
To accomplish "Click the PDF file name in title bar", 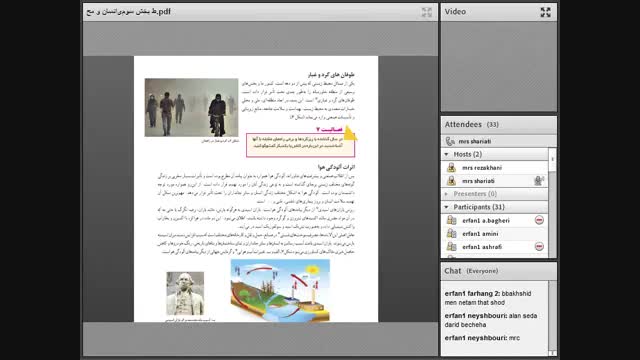I will pyautogui.click(x=128, y=12).
